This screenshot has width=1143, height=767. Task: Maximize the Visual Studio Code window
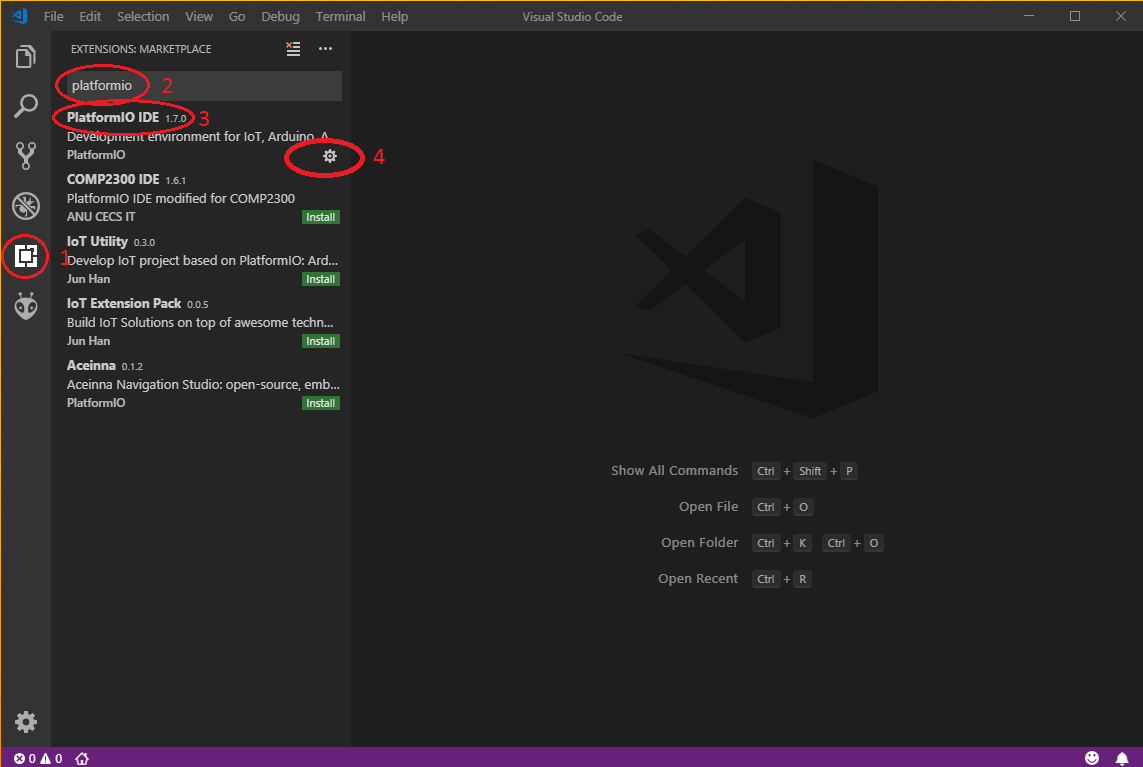click(1074, 16)
